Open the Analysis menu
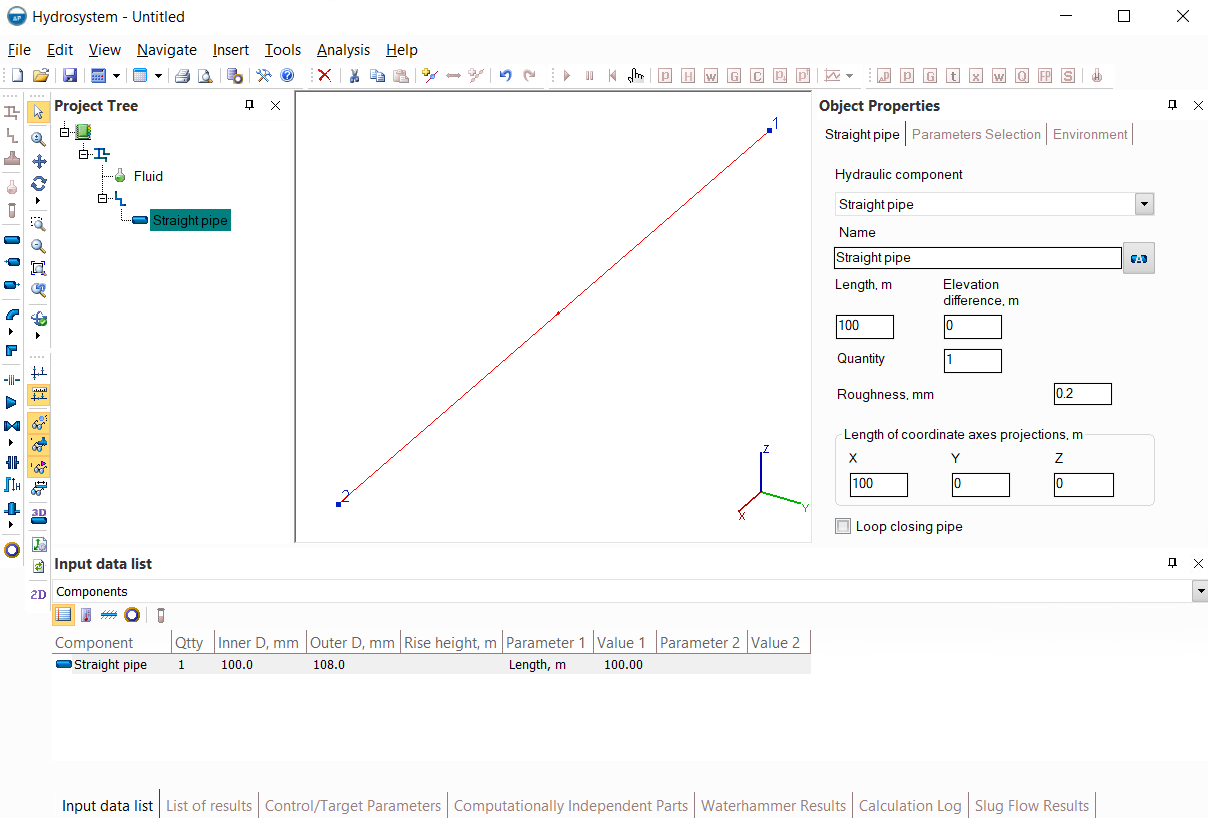The image size is (1208, 818). coord(343,50)
